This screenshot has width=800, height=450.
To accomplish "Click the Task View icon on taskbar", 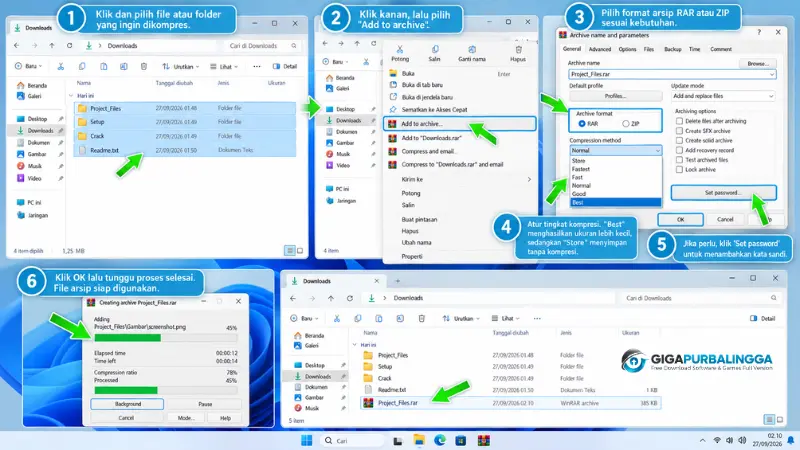I will (x=398, y=440).
